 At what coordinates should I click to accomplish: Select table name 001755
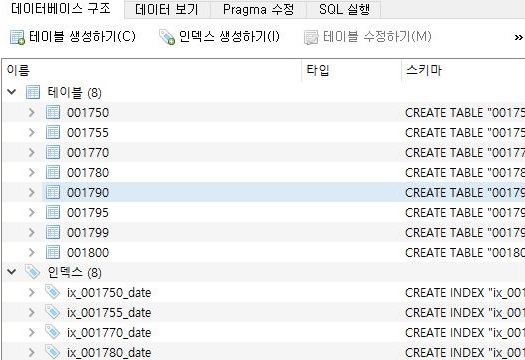pos(88,133)
